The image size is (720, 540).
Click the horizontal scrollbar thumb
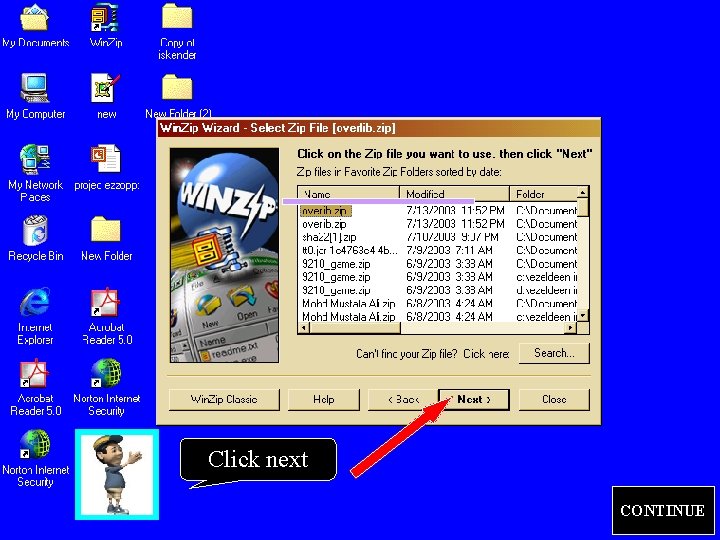pyautogui.click(x=355, y=327)
